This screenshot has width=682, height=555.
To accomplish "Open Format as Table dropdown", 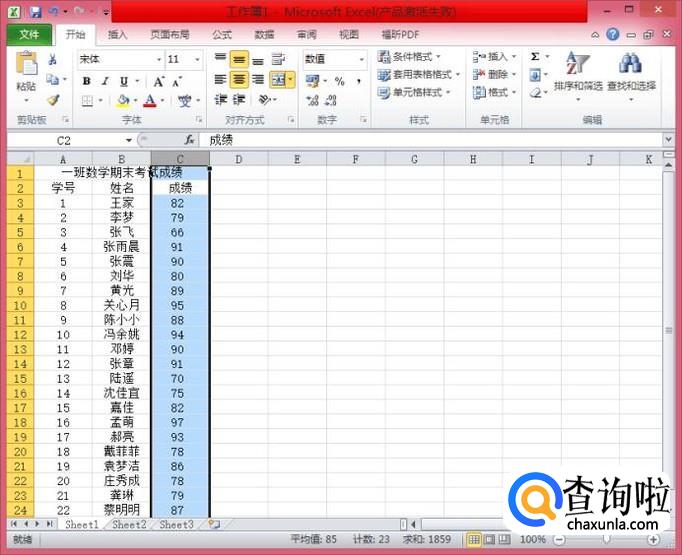I will pyautogui.click(x=418, y=74).
